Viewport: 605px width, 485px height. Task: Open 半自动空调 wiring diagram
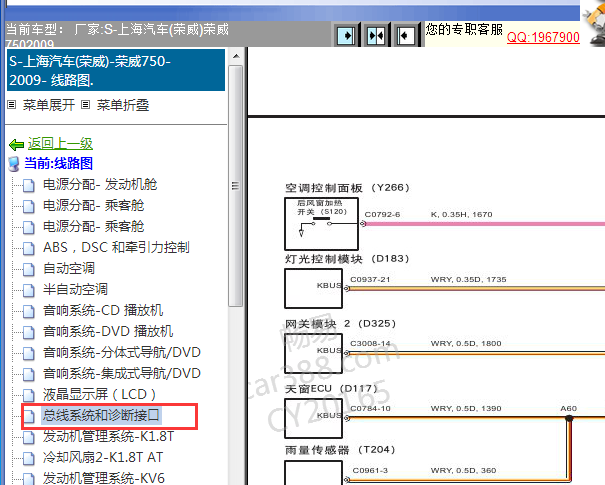pos(75,289)
